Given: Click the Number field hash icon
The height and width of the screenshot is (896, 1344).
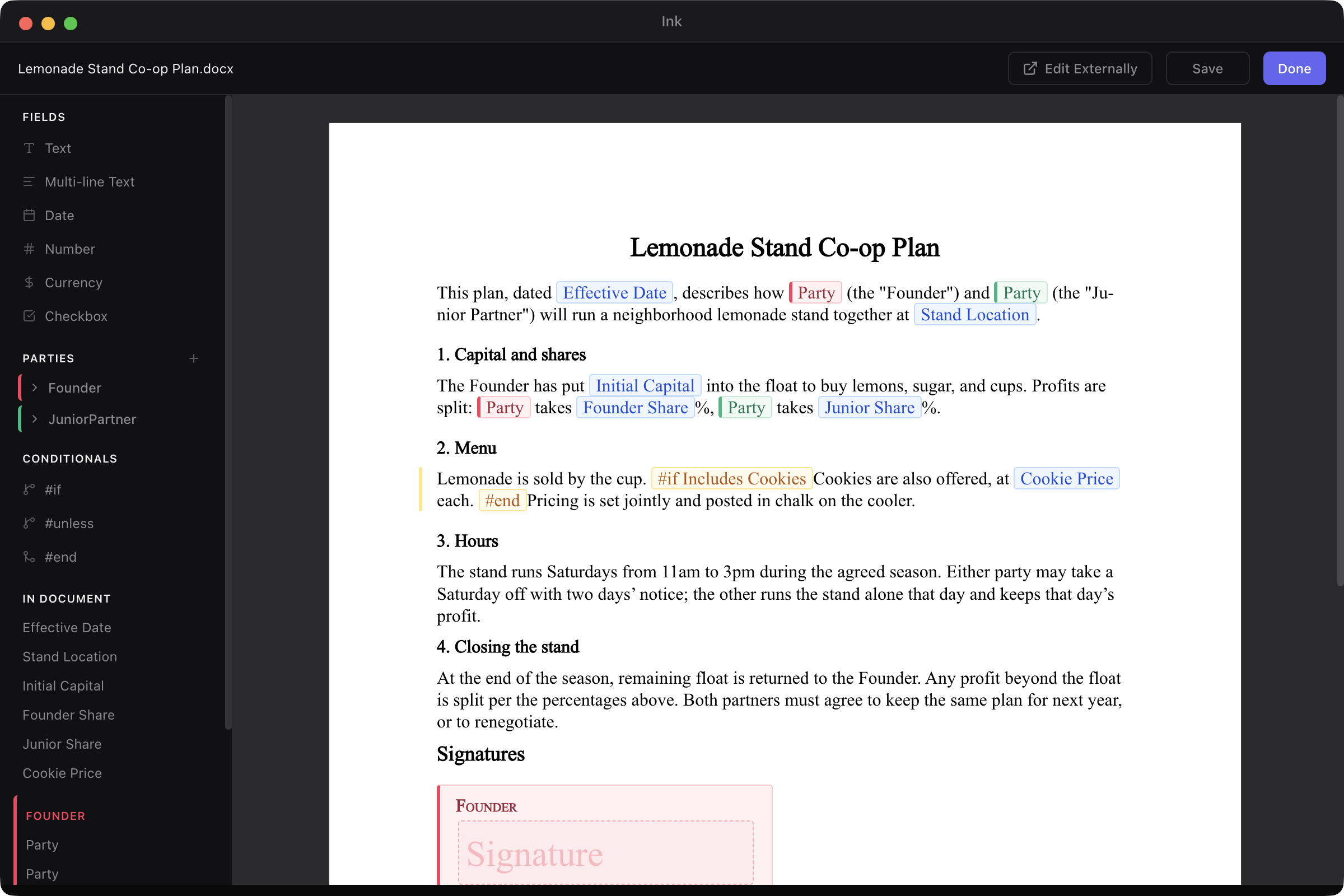Looking at the screenshot, I should 29,249.
